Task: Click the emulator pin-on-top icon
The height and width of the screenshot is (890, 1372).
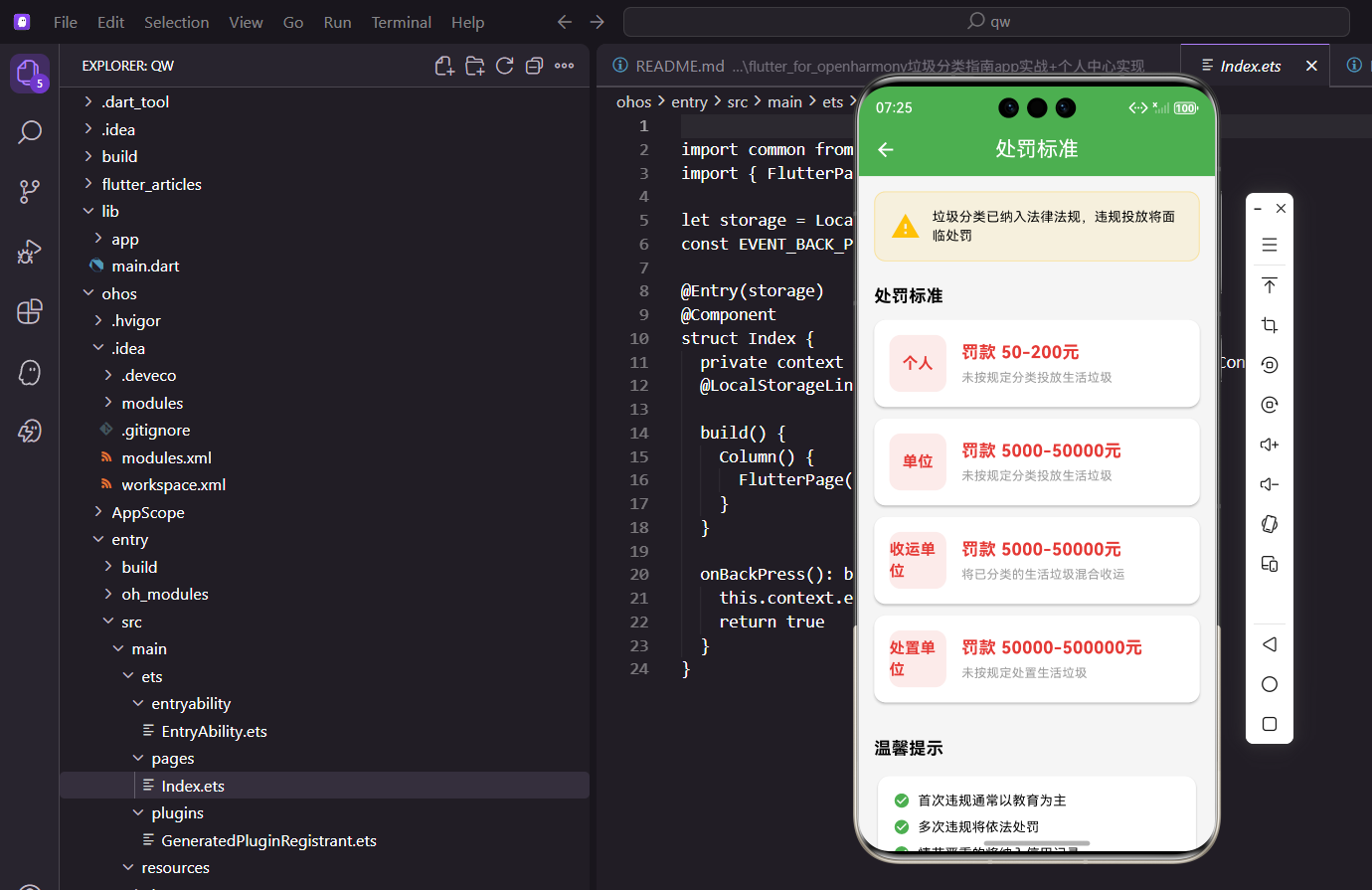Action: click(1270, 285)
